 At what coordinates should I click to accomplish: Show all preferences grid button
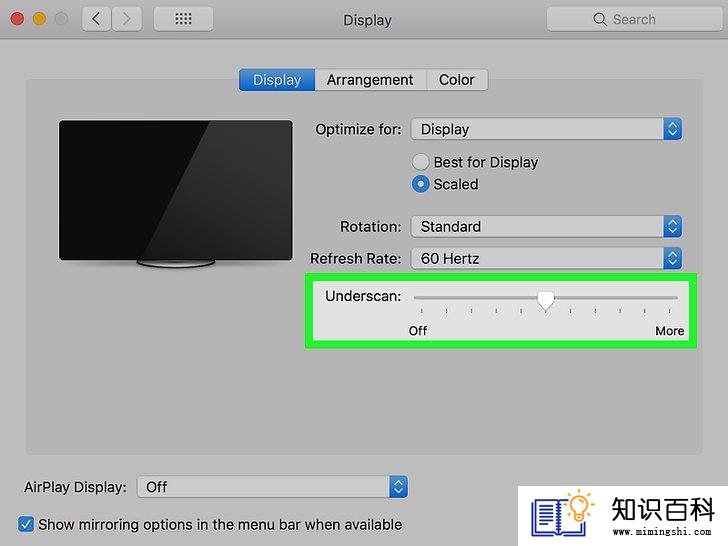point(183,19)
